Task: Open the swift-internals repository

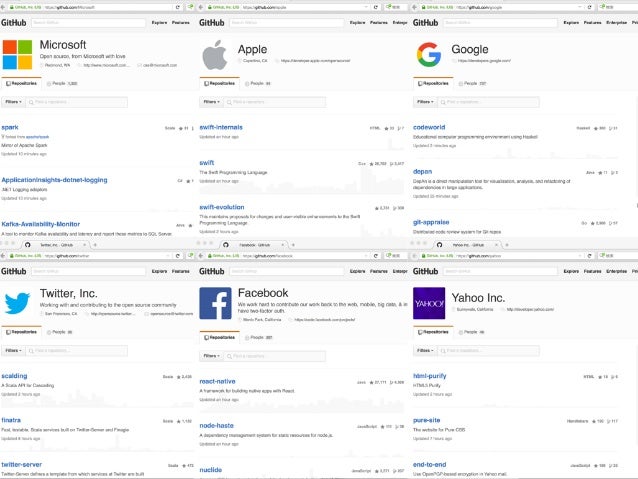Action: [x=221, y=127]
